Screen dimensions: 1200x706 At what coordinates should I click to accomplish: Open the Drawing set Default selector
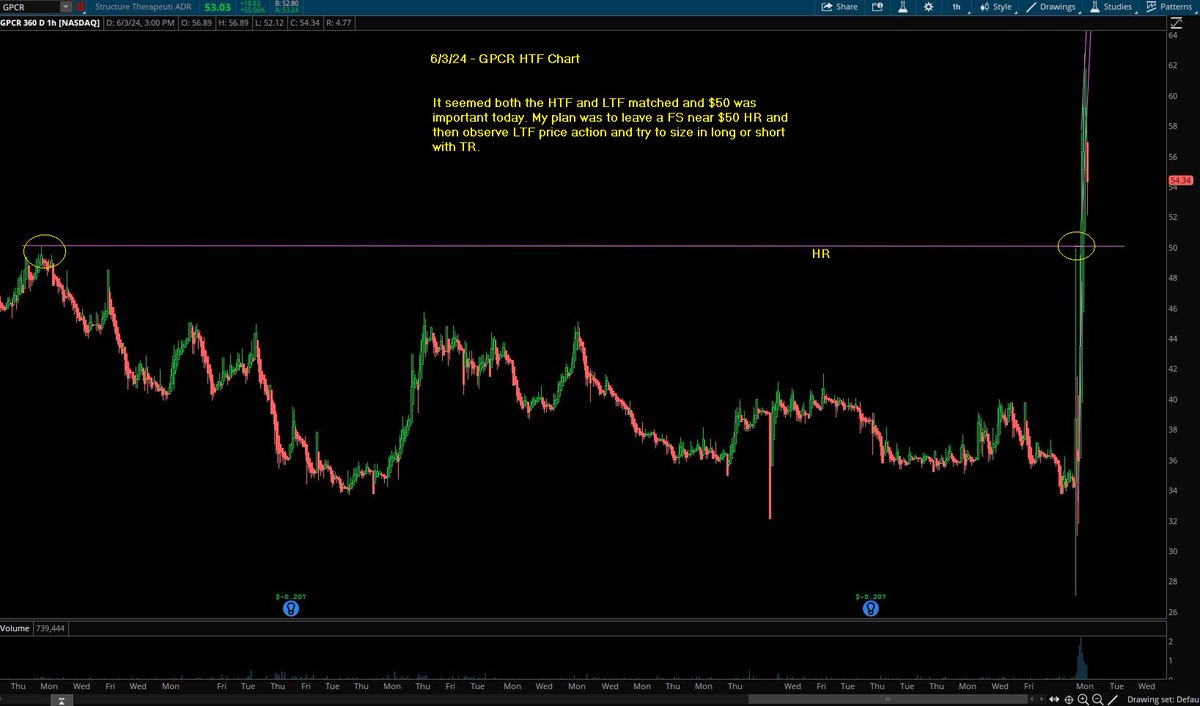(1163, 700)
